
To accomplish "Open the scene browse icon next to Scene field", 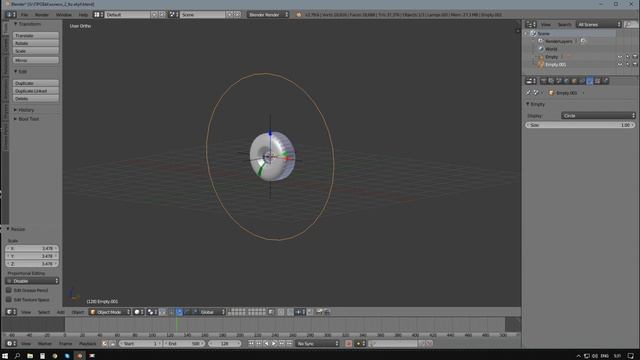I will pyautogui.click(x=173, y=15).
